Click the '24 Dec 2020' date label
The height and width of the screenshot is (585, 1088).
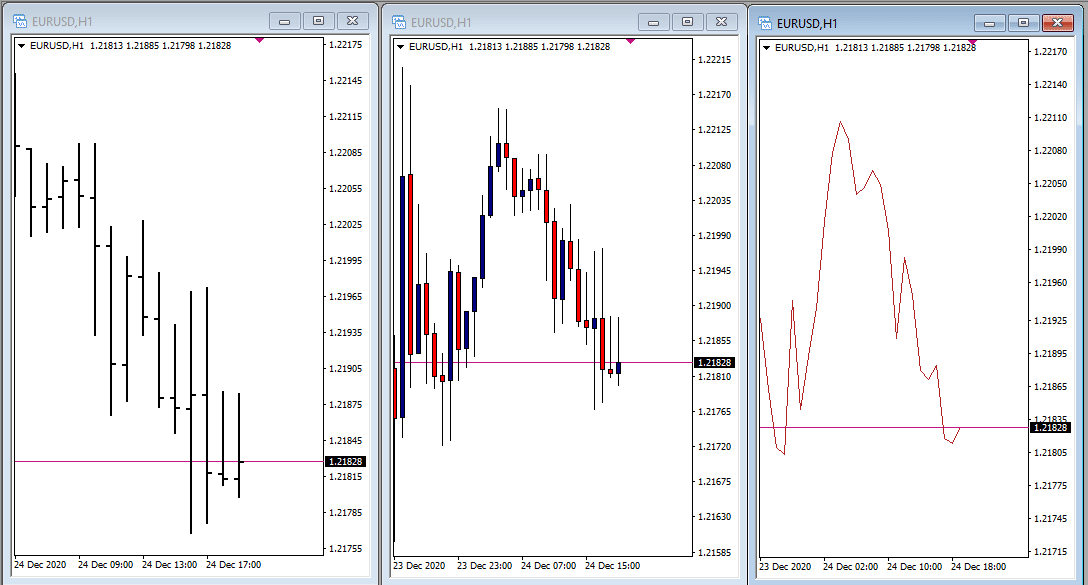point(40,564)
